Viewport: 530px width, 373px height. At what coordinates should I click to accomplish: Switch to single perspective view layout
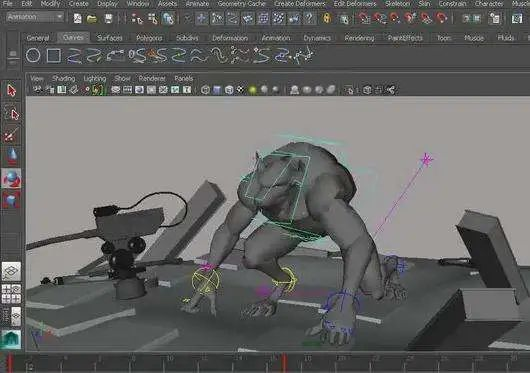11,271
